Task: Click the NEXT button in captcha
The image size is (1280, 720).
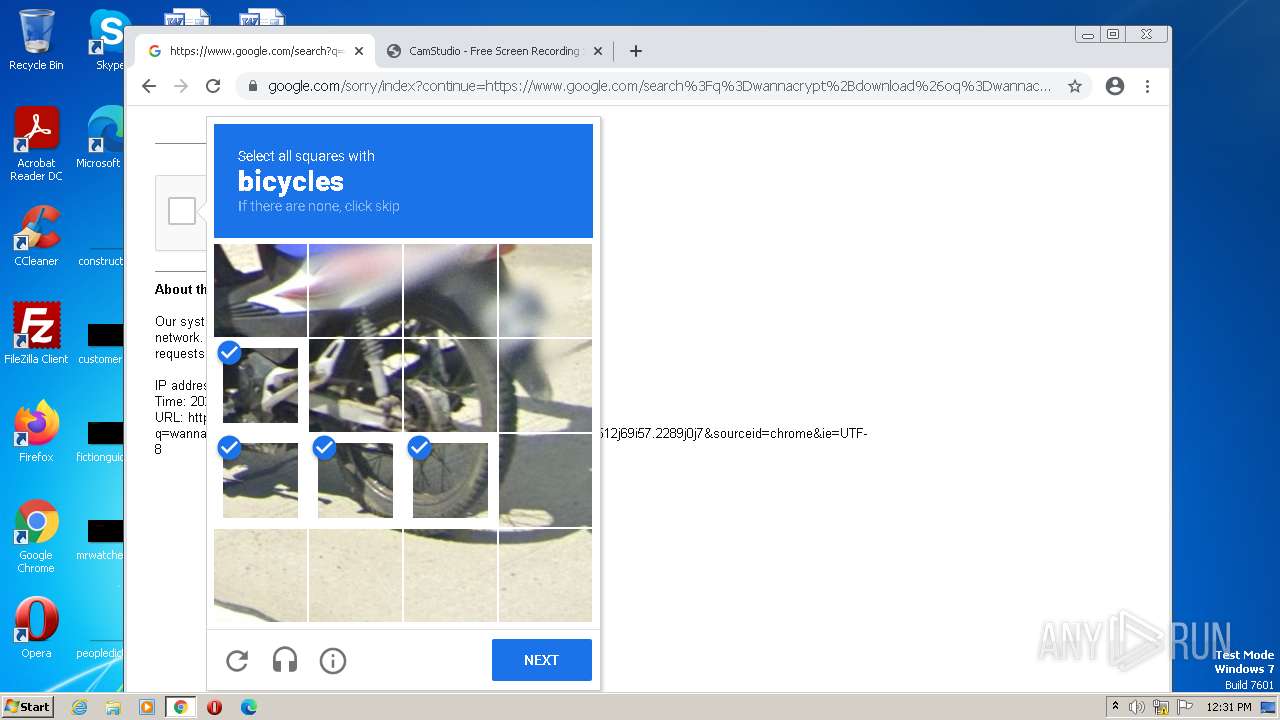Action: (542, 660)
